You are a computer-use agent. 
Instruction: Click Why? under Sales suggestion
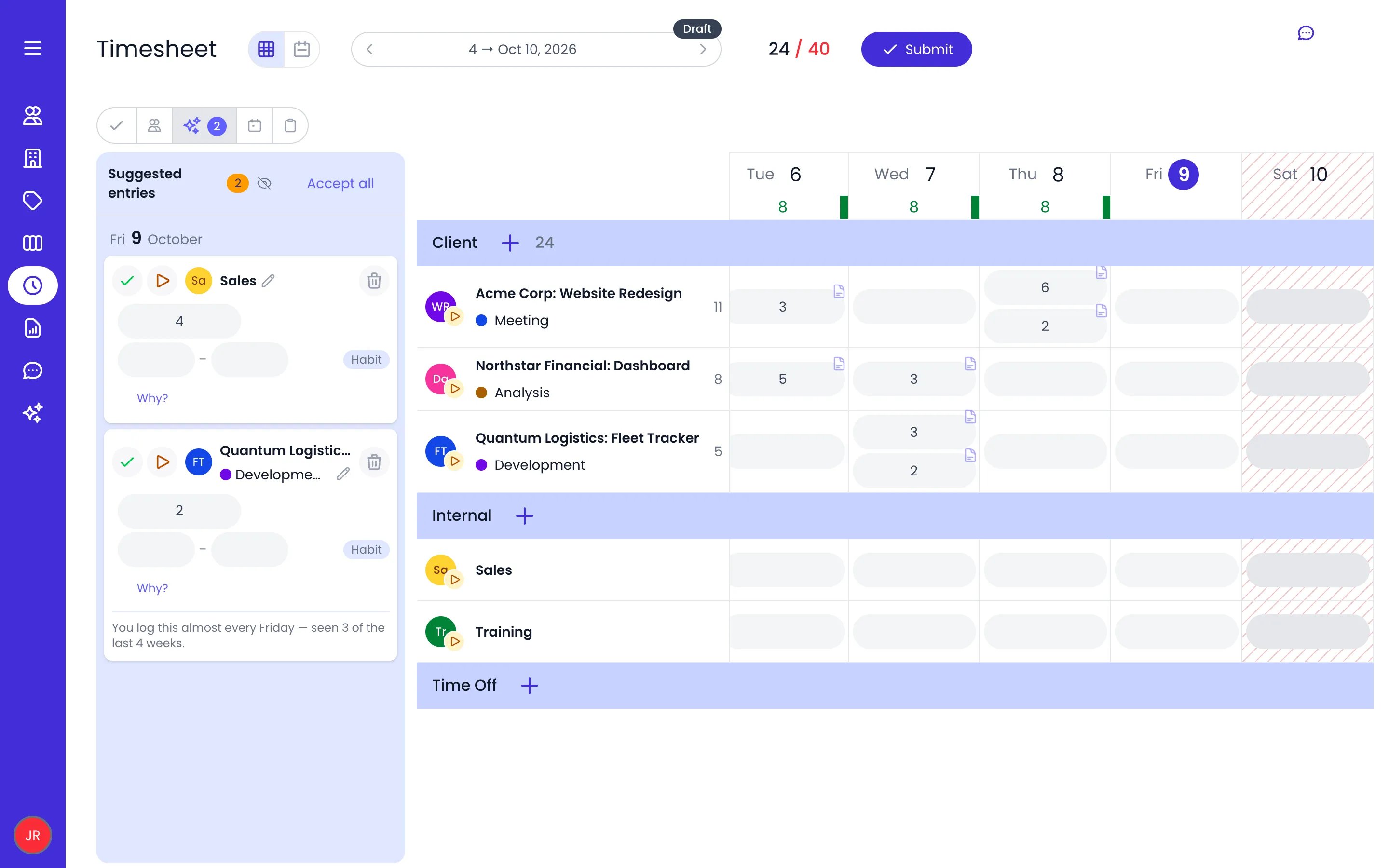tap(152, 398)
